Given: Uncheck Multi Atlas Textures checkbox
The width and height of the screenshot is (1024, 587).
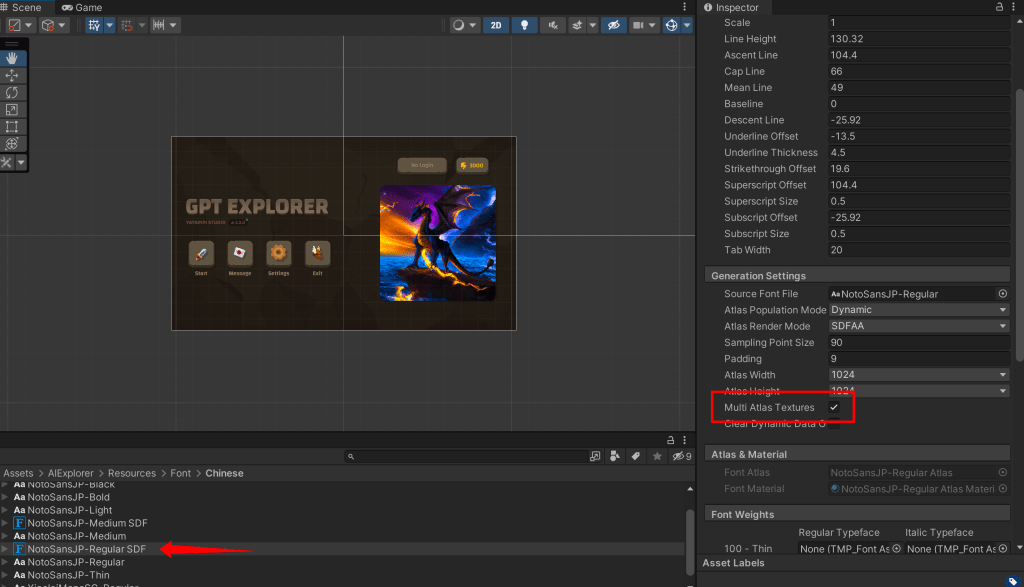Looking at the screenshot, I should point(834,407).
